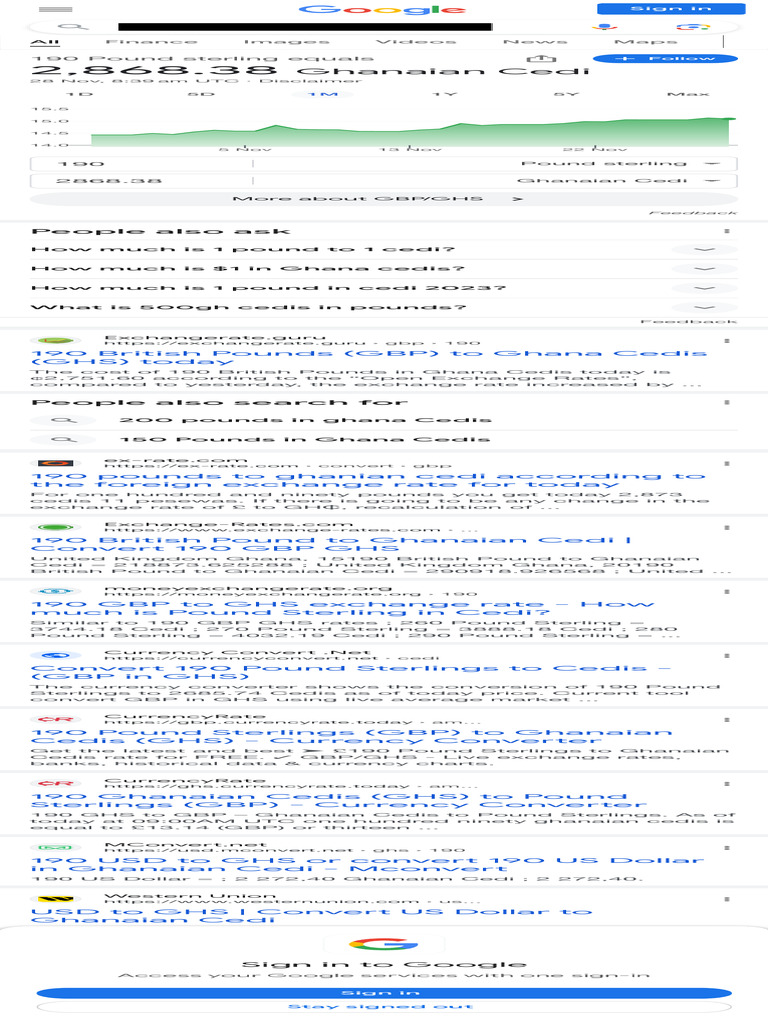The image size is (768, 1024).
Task: Open '190 Ghanaian Cedis (GHS) to Pound Sterlings' result
Action: [x=338, y=800]
